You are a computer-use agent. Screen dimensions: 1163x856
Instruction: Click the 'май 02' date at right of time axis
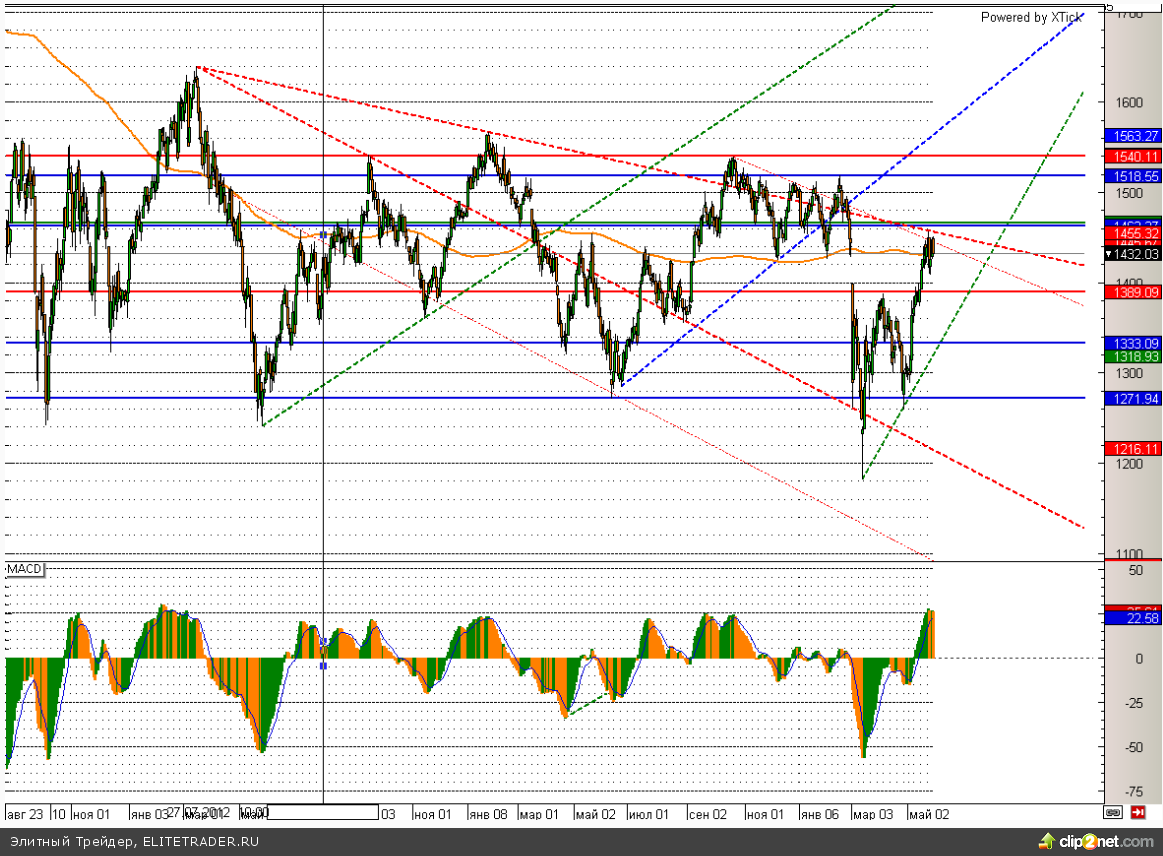927,814
